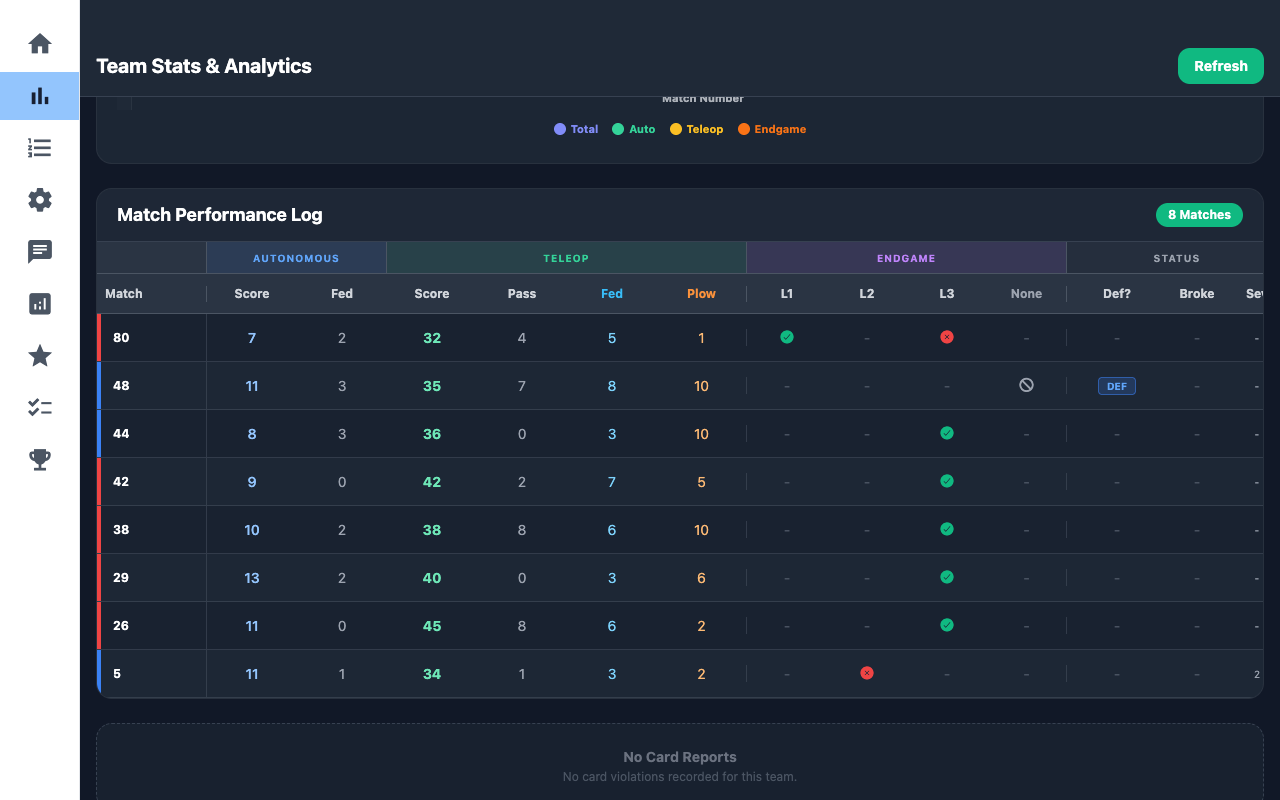The image size is (1280, 800).
Task: Click the Pass column header
Action: point(522,294)
